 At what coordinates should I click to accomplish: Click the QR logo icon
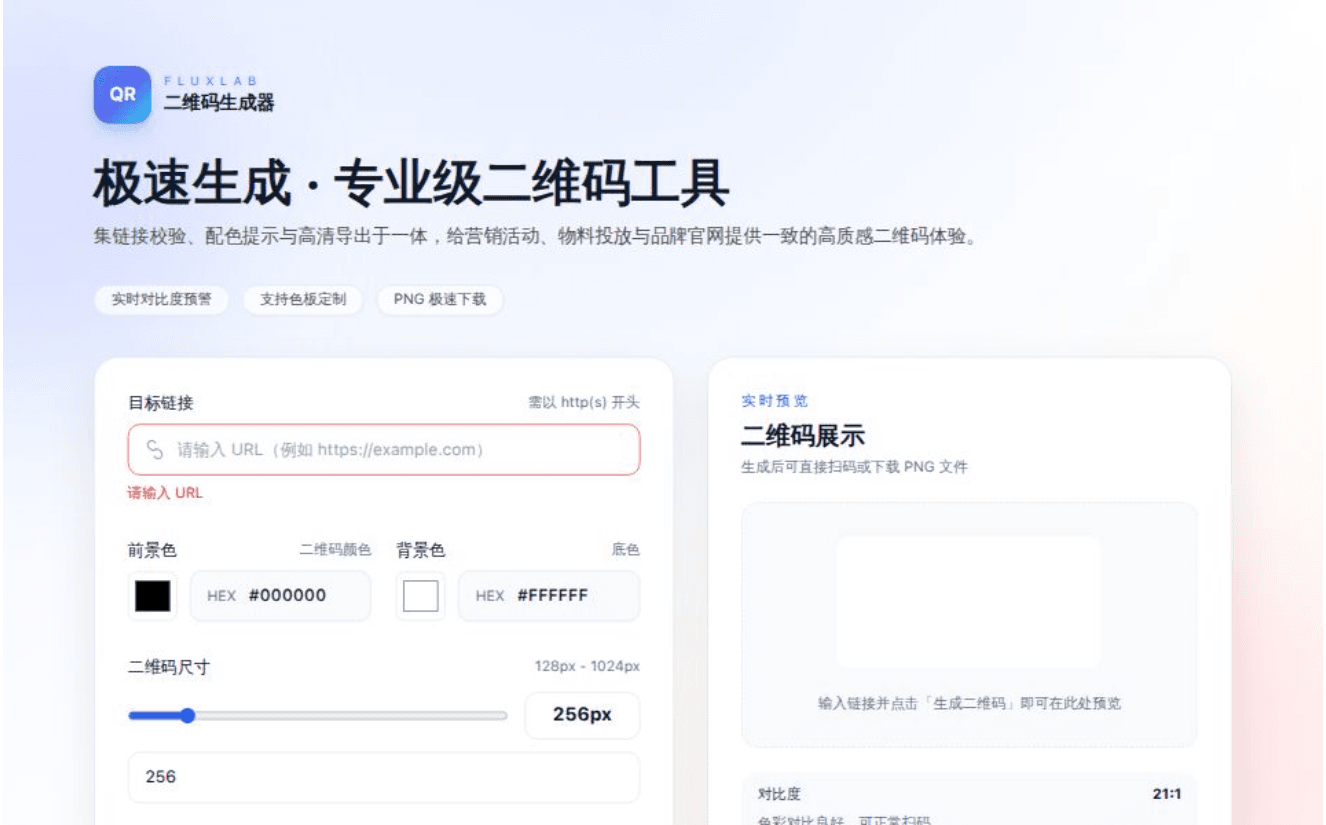(x=122, y=95)
